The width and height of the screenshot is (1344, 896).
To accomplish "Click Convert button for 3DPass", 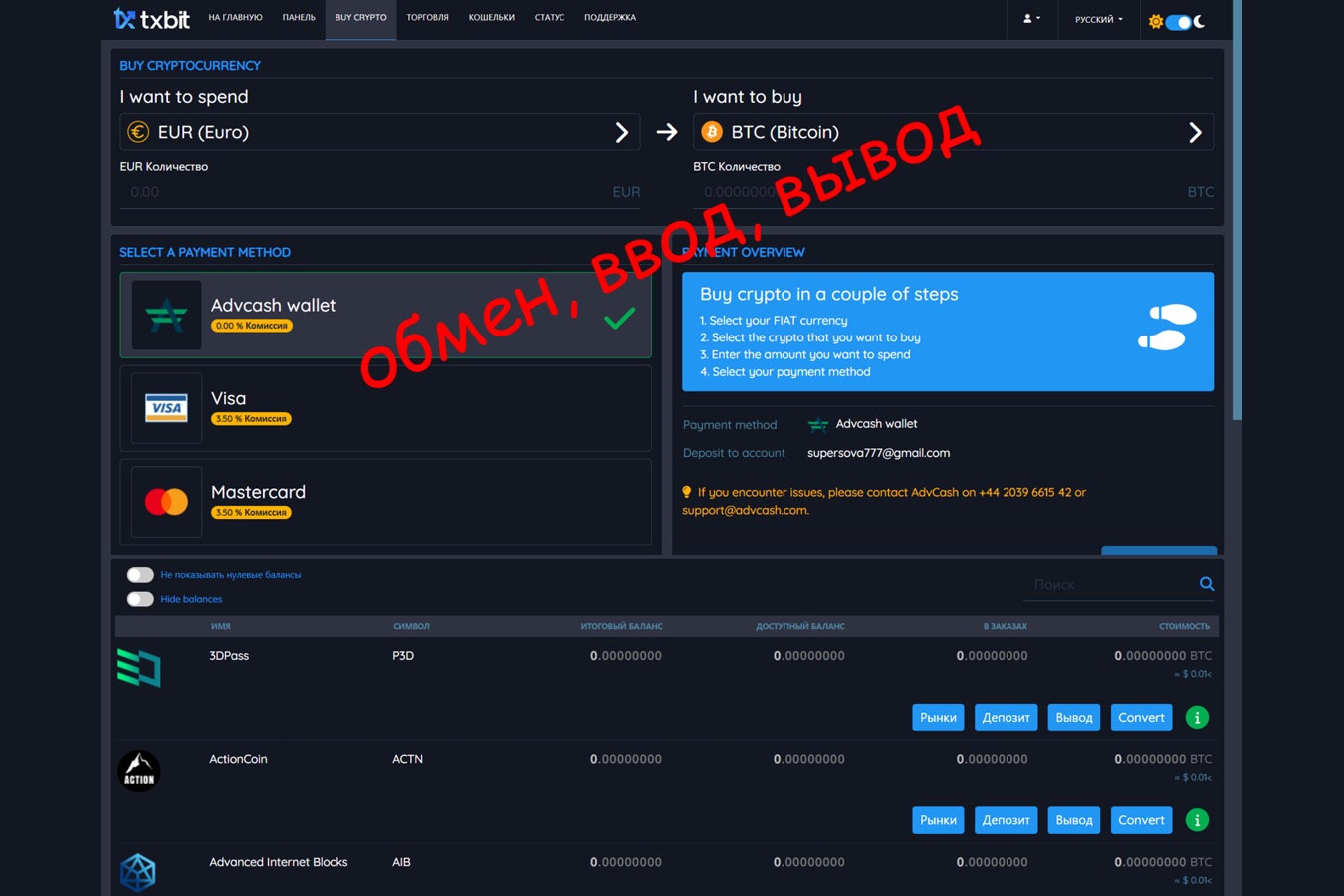I will (x=1141, y=718).
